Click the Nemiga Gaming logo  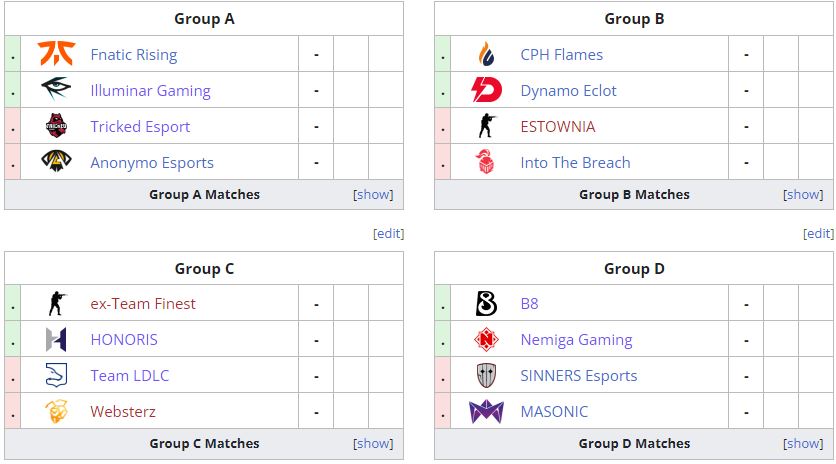485,340
